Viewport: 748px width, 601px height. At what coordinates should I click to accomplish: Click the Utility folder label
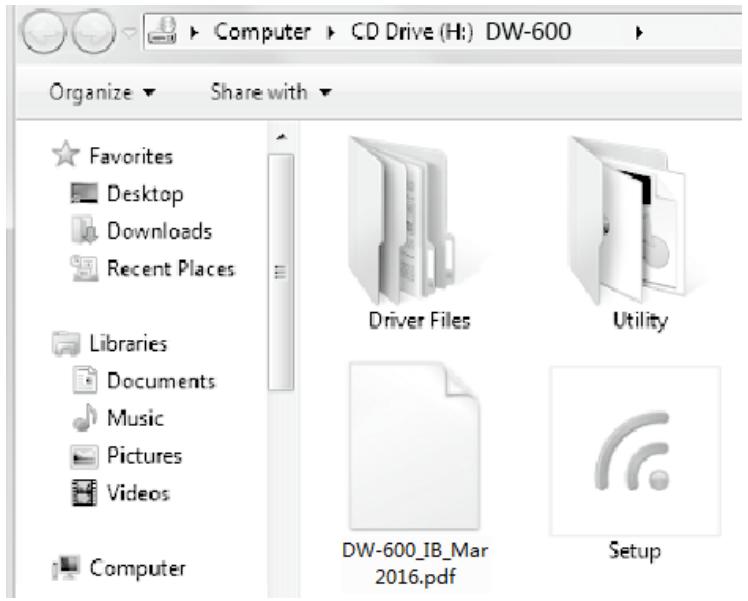640,321
